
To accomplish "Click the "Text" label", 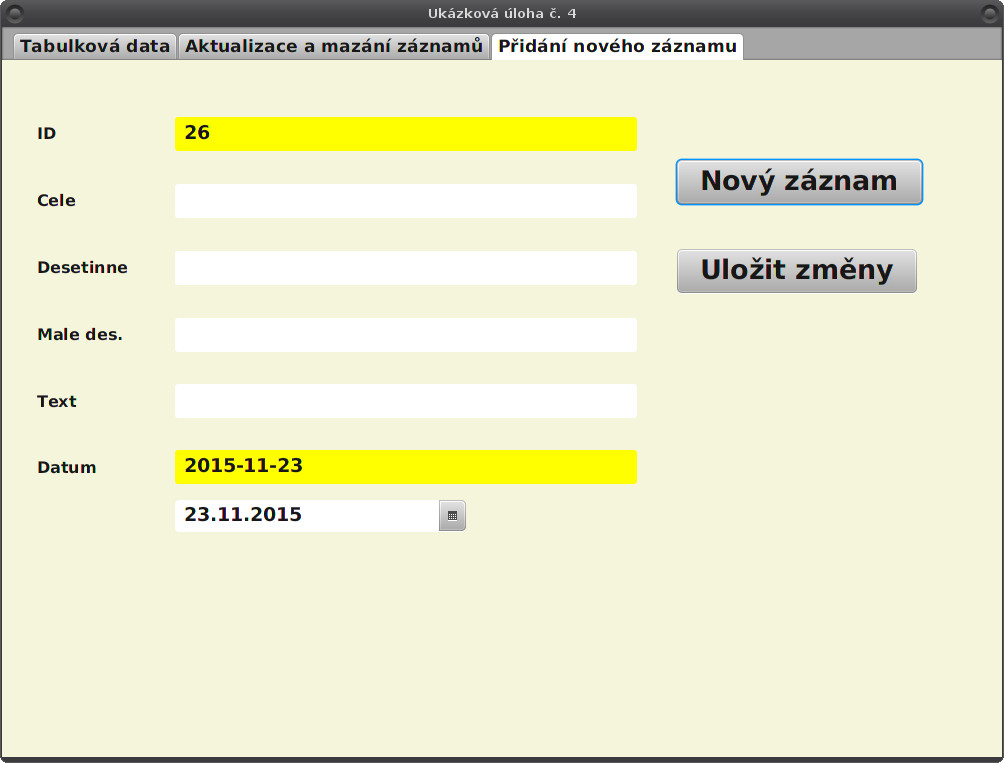I will 55,400.
